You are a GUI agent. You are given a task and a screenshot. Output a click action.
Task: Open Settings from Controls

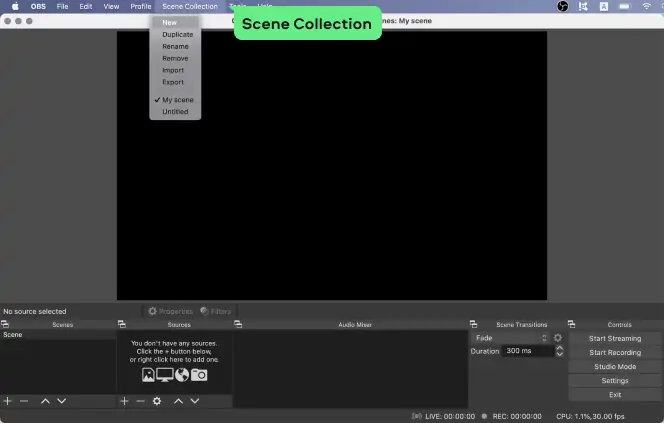(x=615, y=381)
